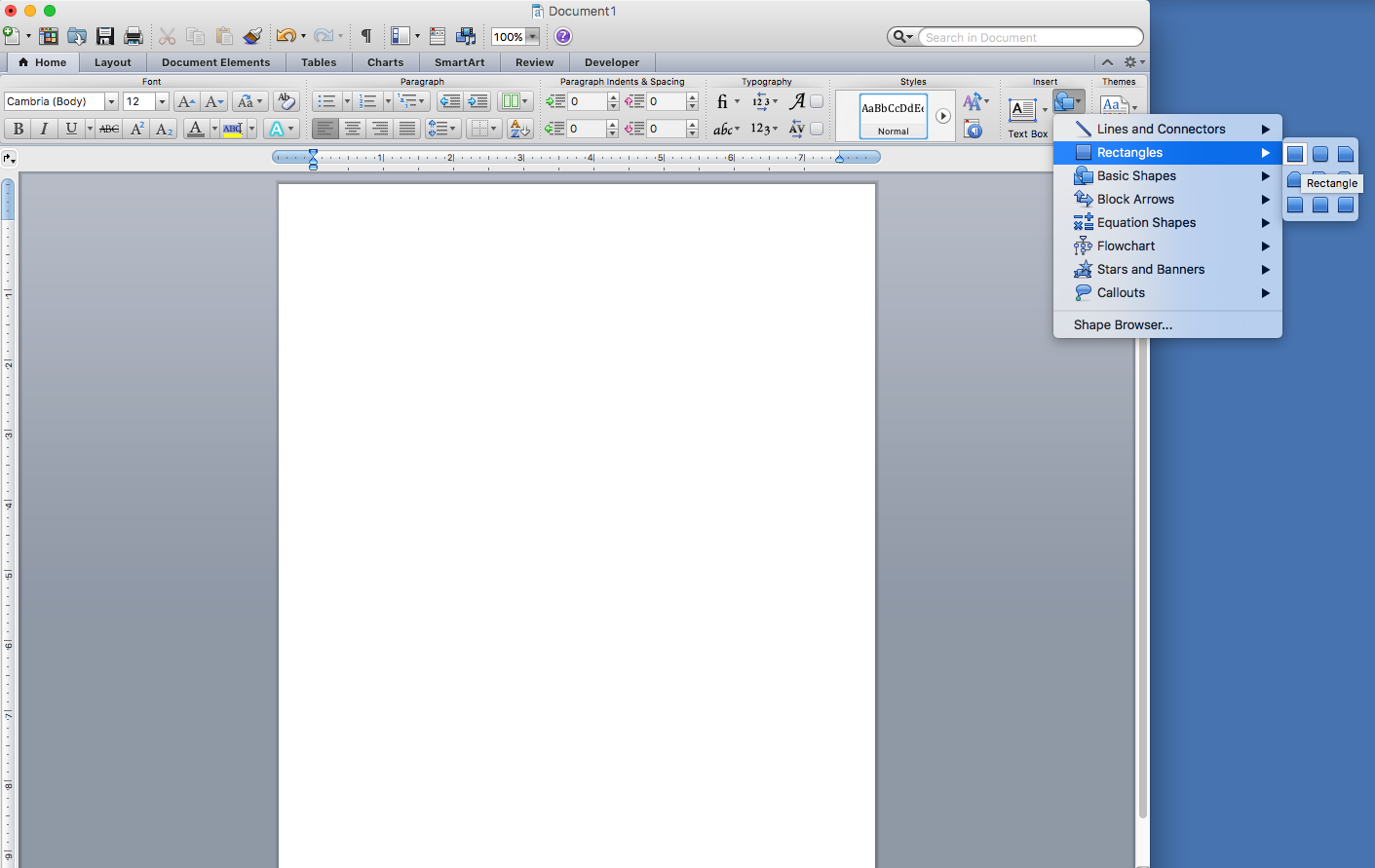Increase left indent stepper up arrow
This screenshot has width=1375, height=868.
point(612,97)
